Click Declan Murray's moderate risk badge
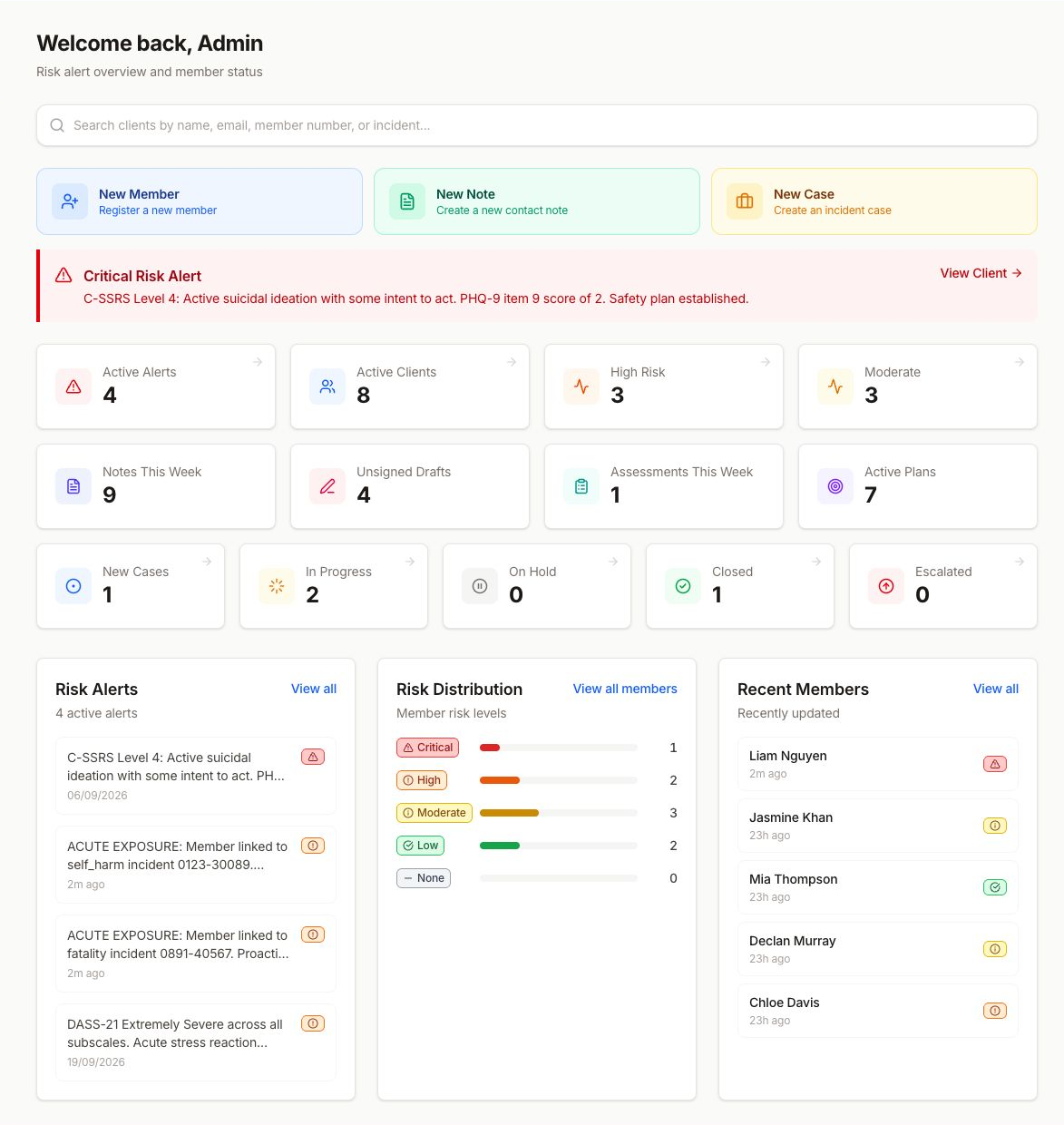 pyautogui.click(x=995, y=949)
